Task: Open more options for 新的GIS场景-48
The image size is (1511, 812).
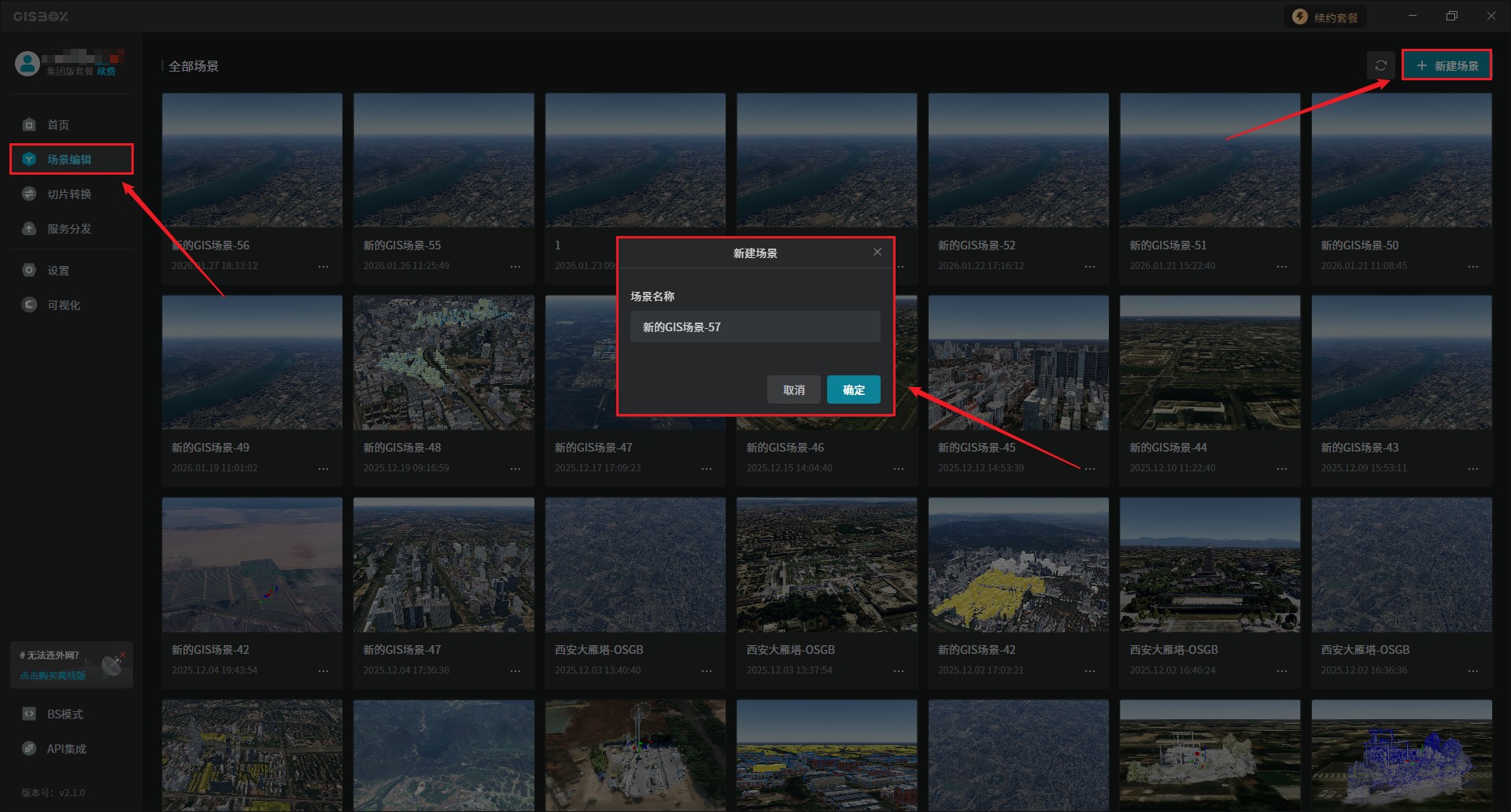Action: tap(515, 469)
